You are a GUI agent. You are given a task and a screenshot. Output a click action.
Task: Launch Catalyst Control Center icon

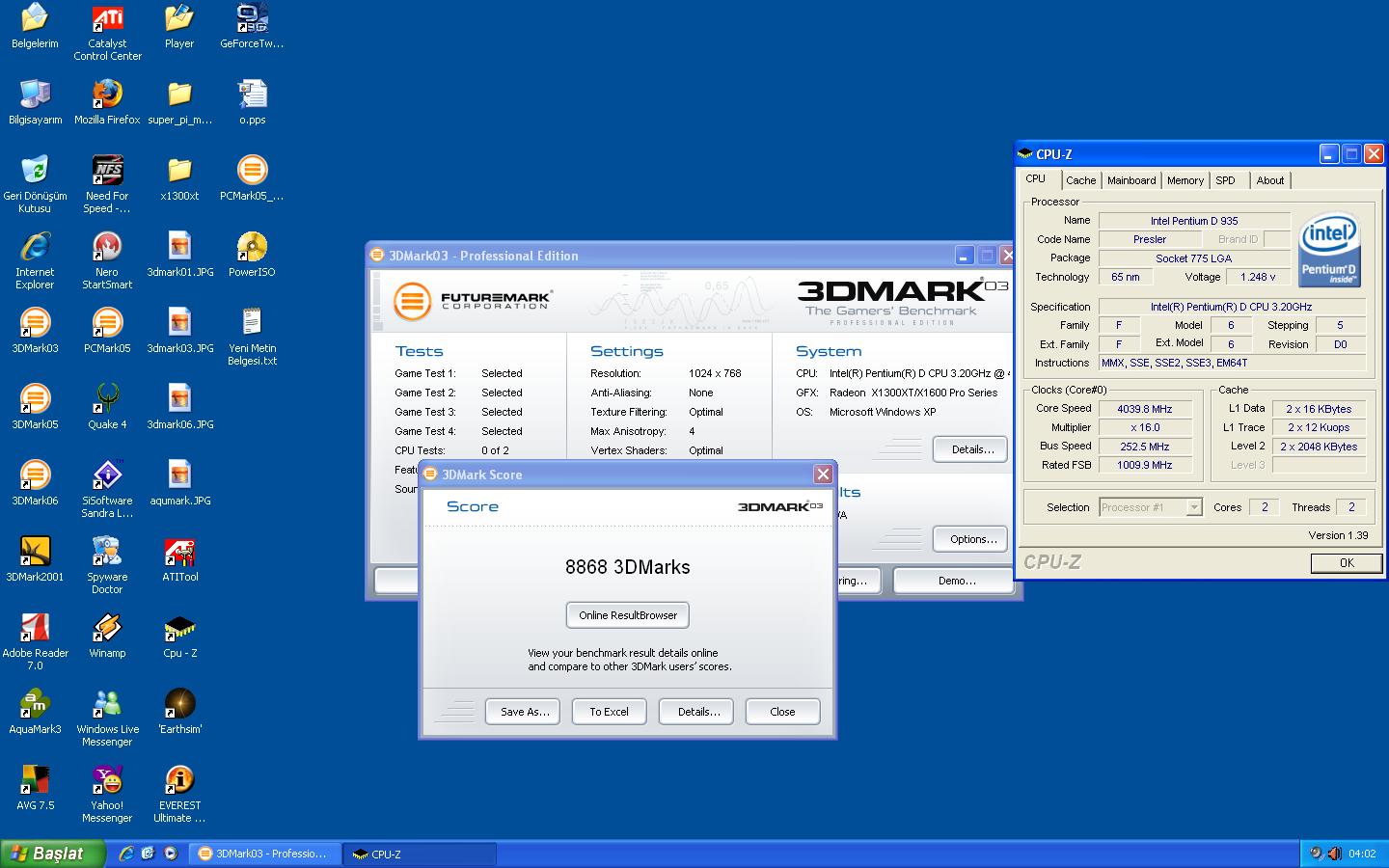click(x=107, y=32)
